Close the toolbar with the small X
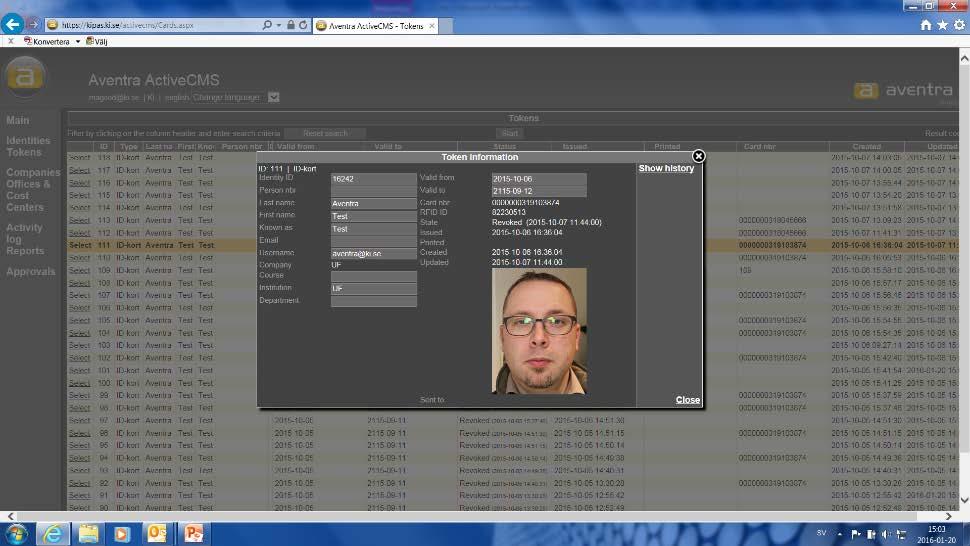 [10, 41]
